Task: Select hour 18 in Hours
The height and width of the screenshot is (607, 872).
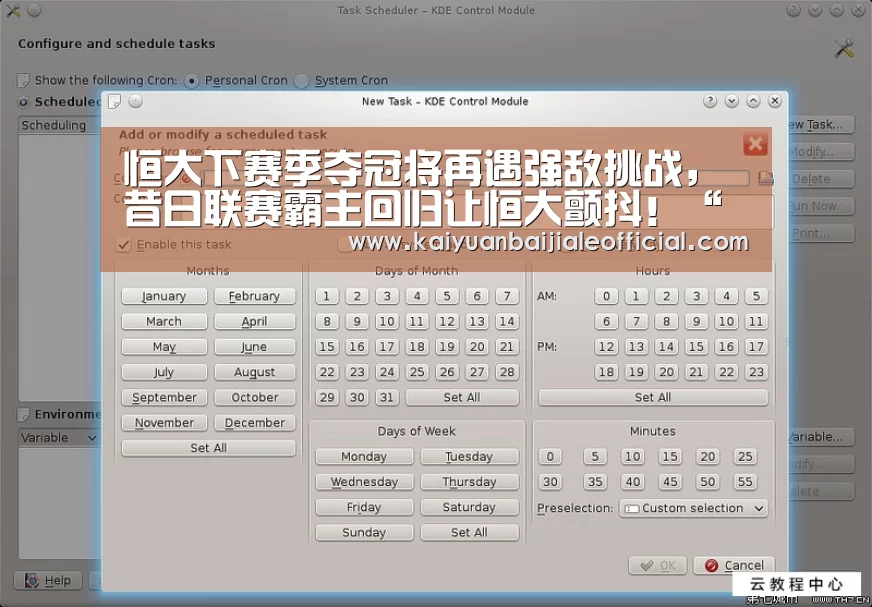Action: (x=606, y=372)
